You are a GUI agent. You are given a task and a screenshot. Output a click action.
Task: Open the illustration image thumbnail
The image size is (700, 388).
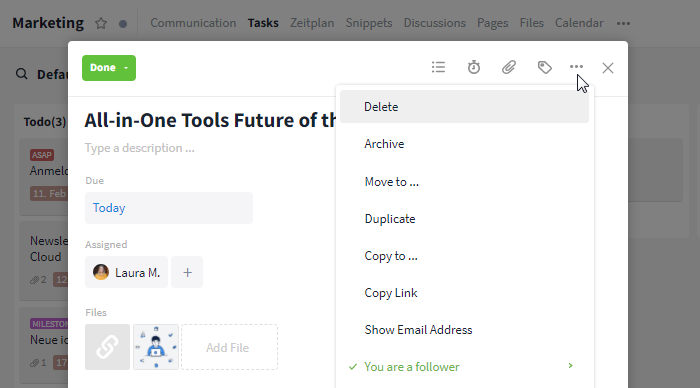[156, 347]
